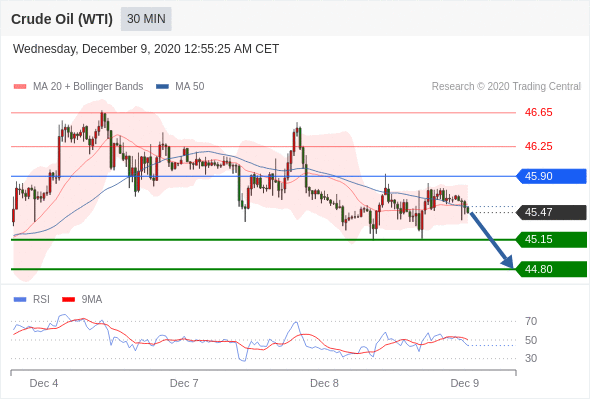
Task: Click the MA 50 legend label
Action: pos(190,87)
